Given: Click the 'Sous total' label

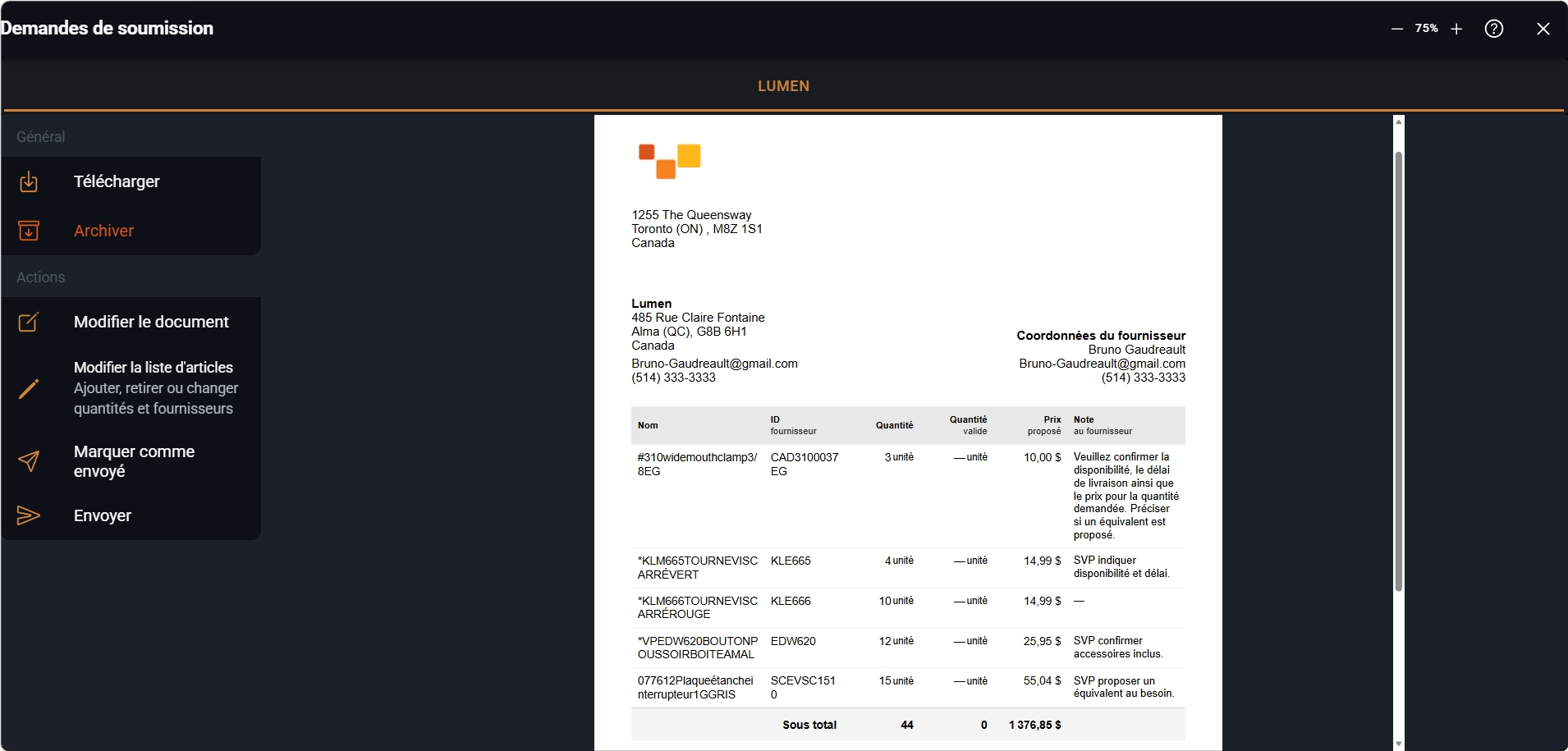Looking at the screenshot, I should (x=809, y=725).
